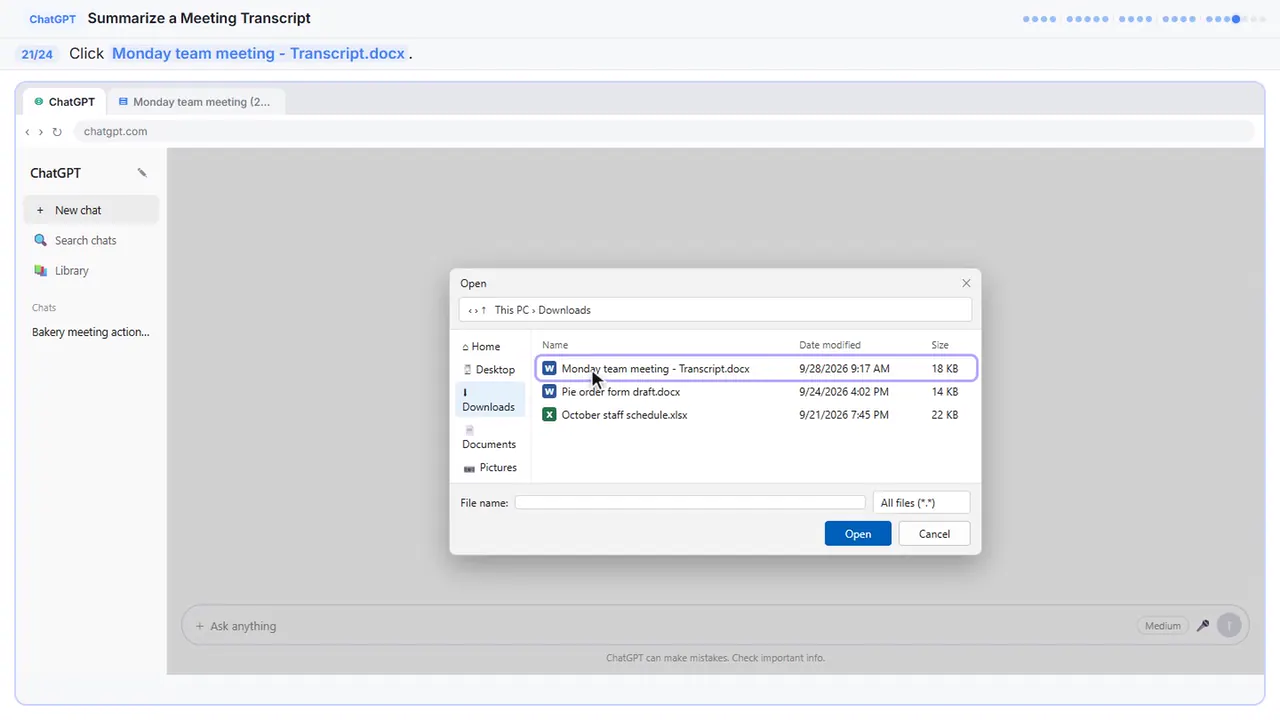This screenshot has width=1280, height=720.
Task: Go back using the browser back arrow
Action: click(x=27, y=132)
